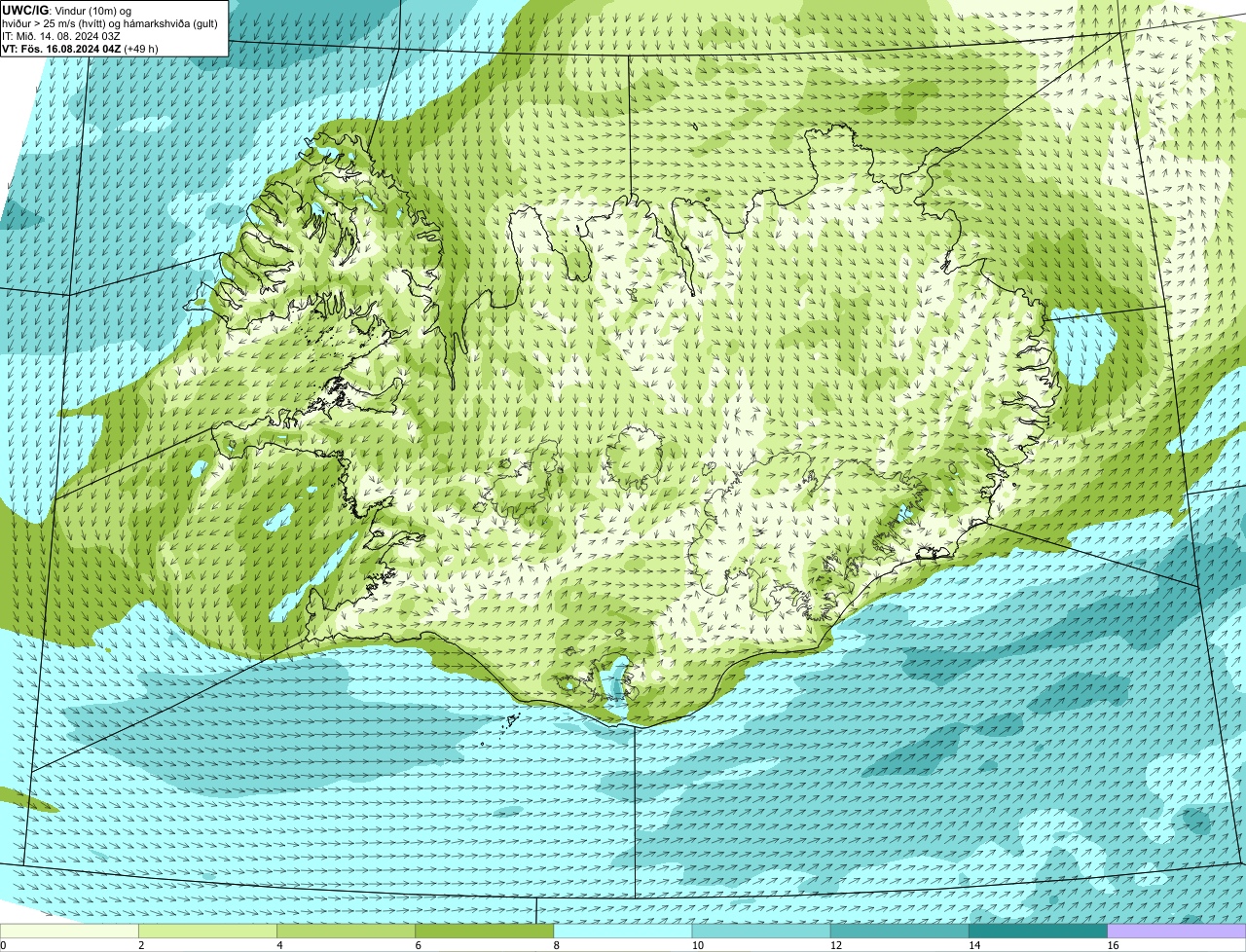
Task: Click the '6' label on the color scale
Action: [x=419, y=945]
